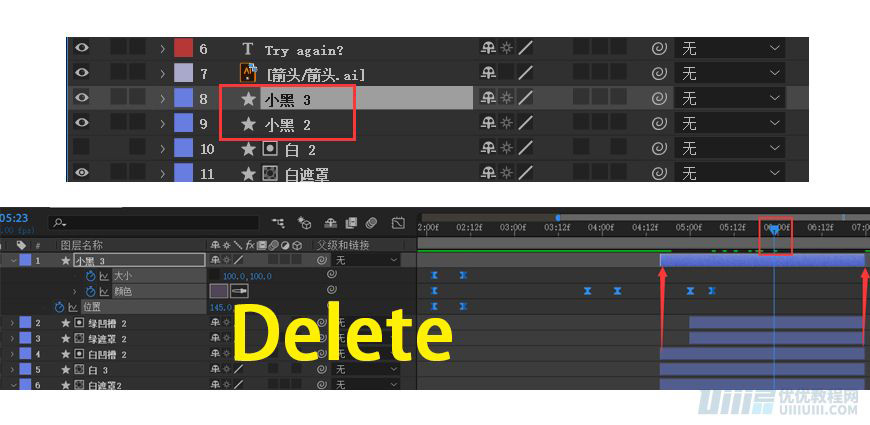The width and height of the screenshot is (870, 425).
Task: Hide the Try again? text layer
Action: coord(82,48)
